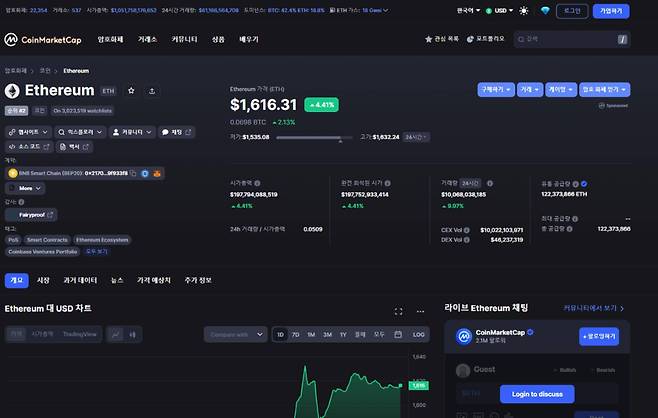Focus the search input field
This screenshot has height=418, width=658.
point(572,39)
